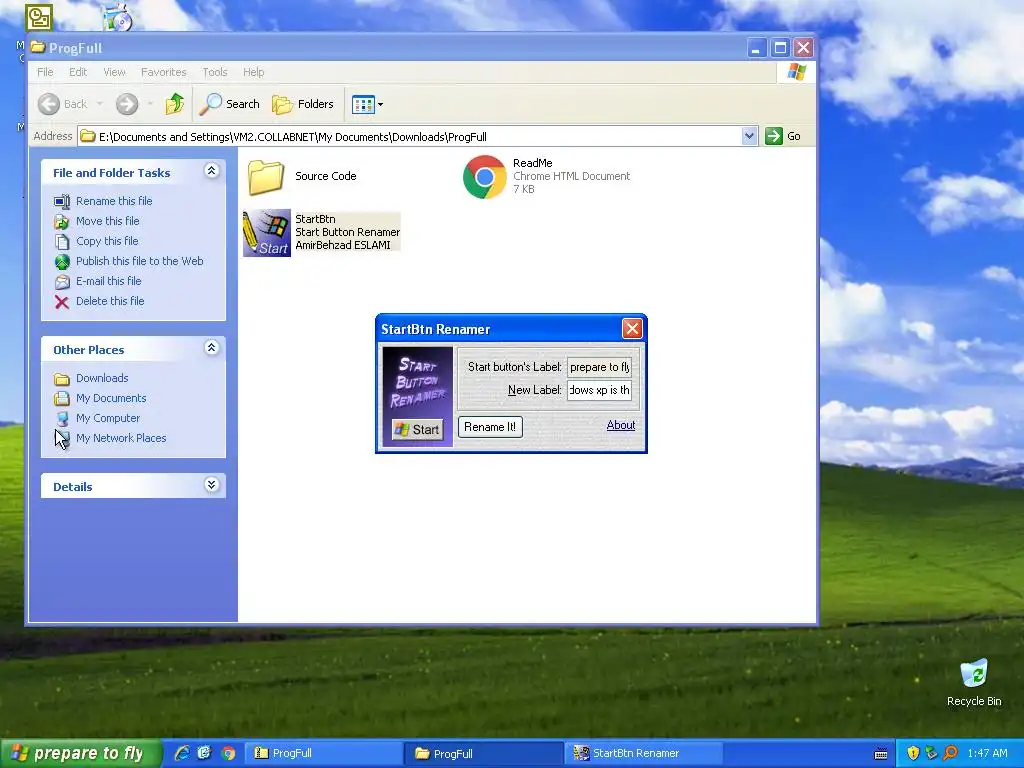This screenshot has height=768, width=1024.
Task: Click the Start preview button in Renamer
Action: point(417,429)
